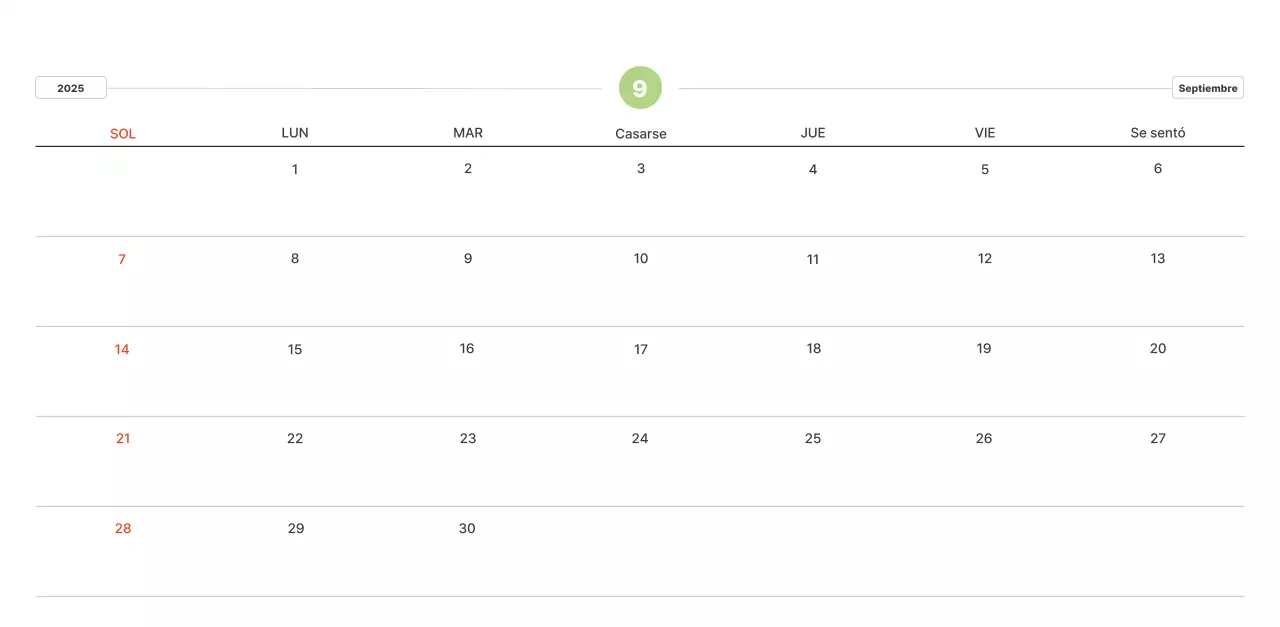This screenshot has width=1280, height=627.
Task: Select day 10 in the calendar
Action: click(641, 259)
